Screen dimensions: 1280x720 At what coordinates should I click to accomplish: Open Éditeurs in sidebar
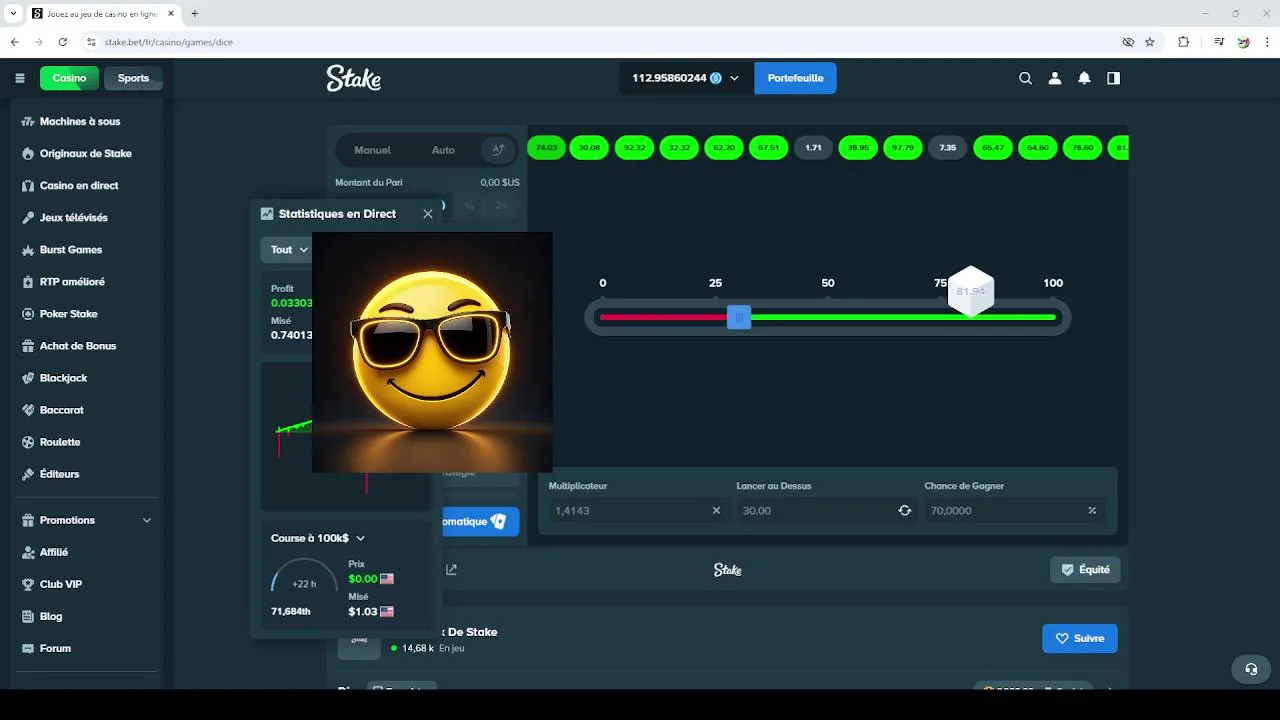pyautogui.click(x=59, y=473)
